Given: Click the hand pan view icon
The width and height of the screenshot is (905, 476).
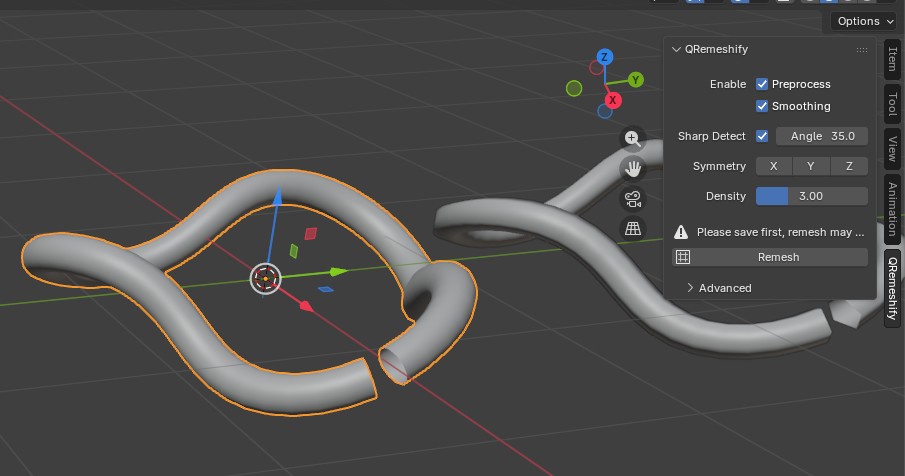Looking at the screenshot, I should click(632, 168).
